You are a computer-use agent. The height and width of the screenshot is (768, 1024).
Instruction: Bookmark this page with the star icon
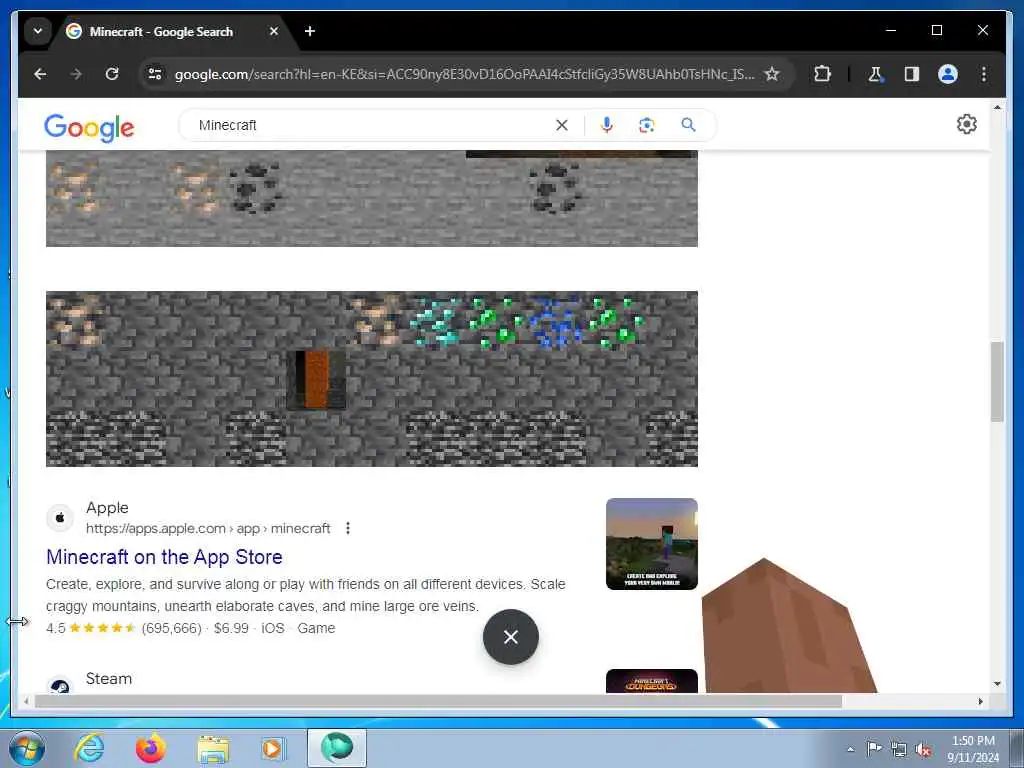[x=772, y=74]
